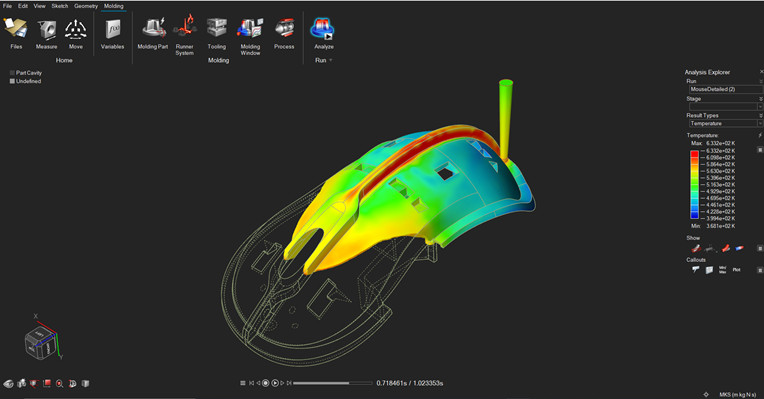The height and width of the screenshot is (399, 764).
Task: Click the animation timeline progress slider
Action: (x=333, y=383)
